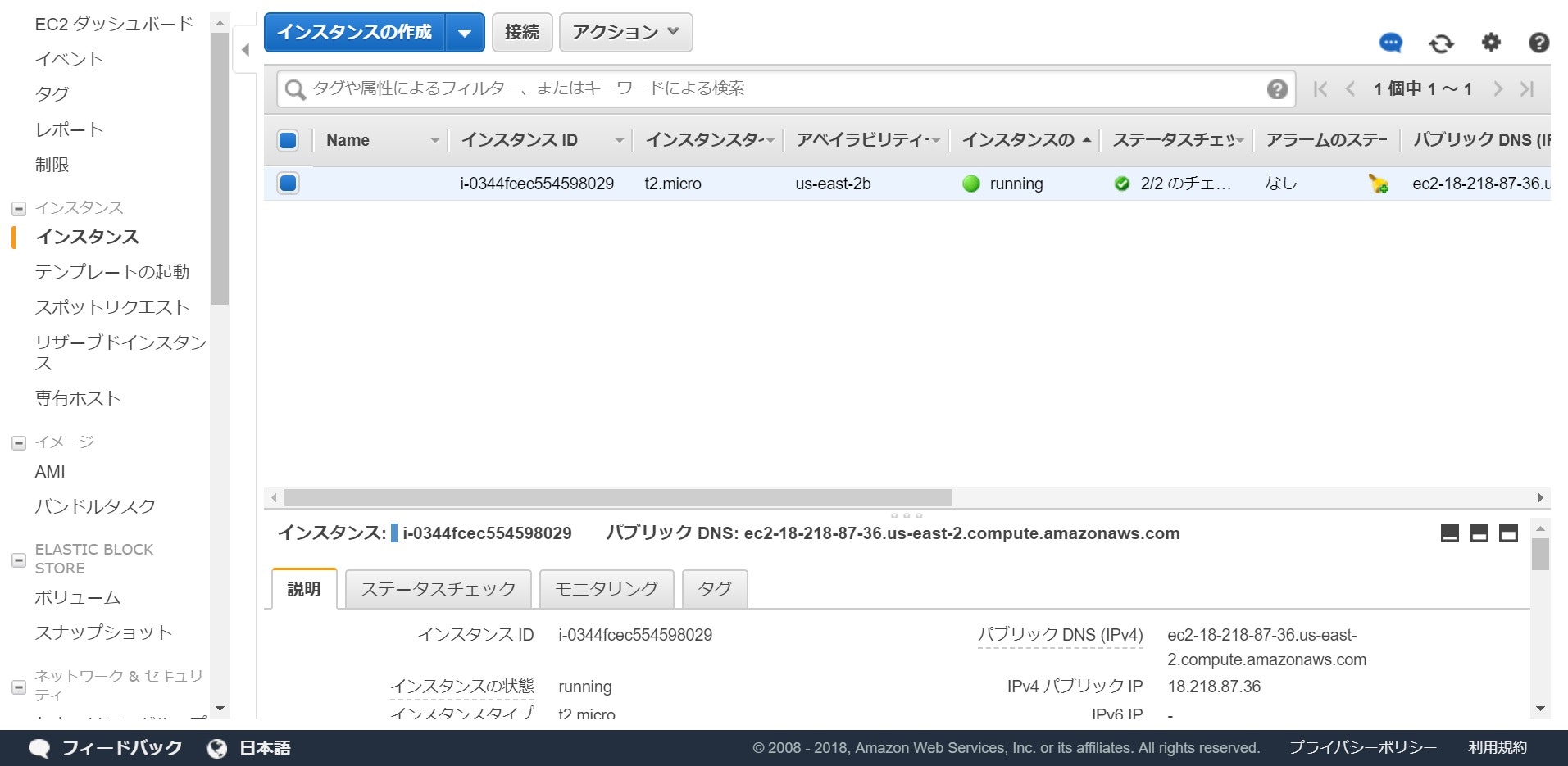
Task: Open タグ in the sidebar
Action: [x=52, y=94]
